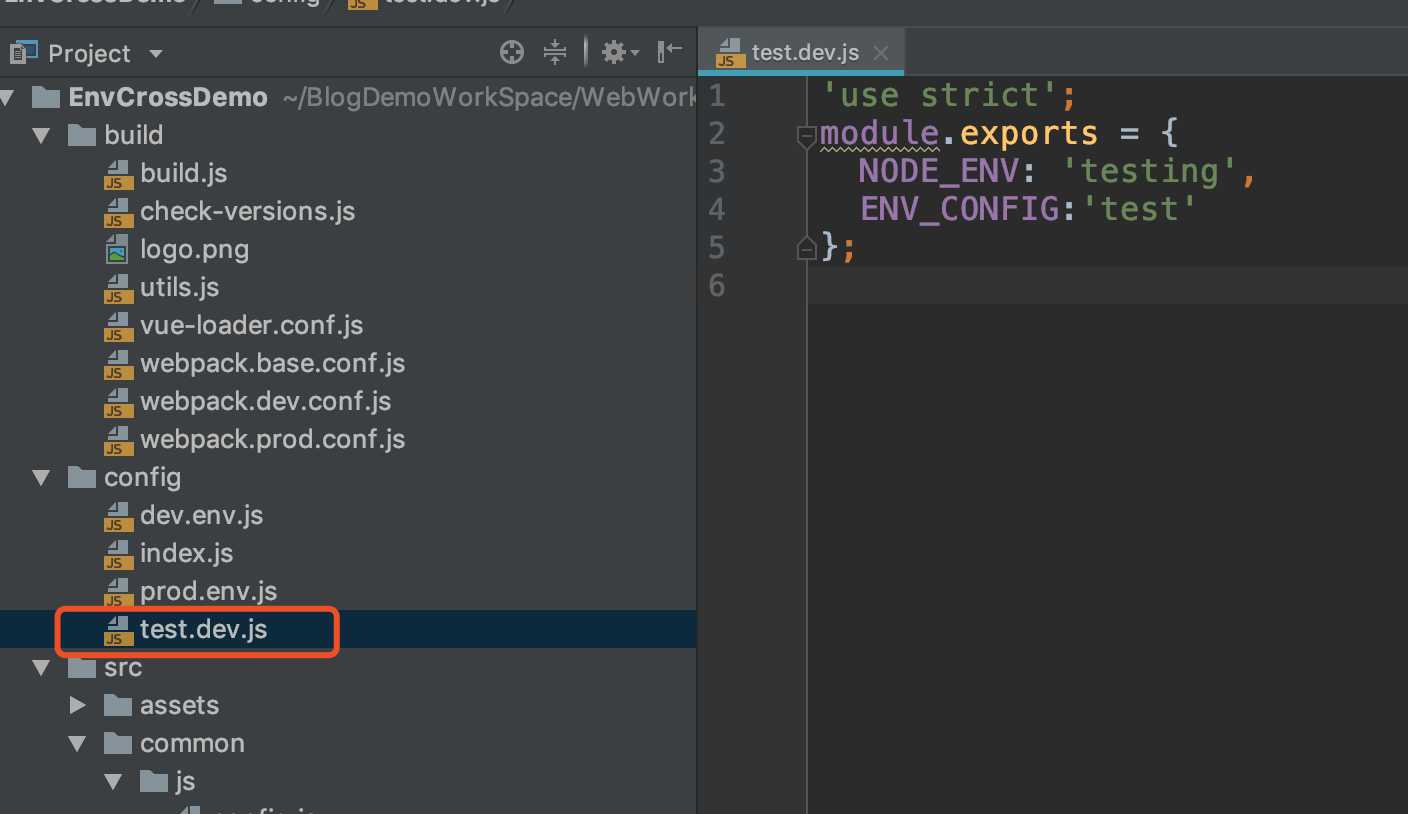Close the test.dev.js editor tab
Viewport: 1408px width, 814px height.
point(881,53)
